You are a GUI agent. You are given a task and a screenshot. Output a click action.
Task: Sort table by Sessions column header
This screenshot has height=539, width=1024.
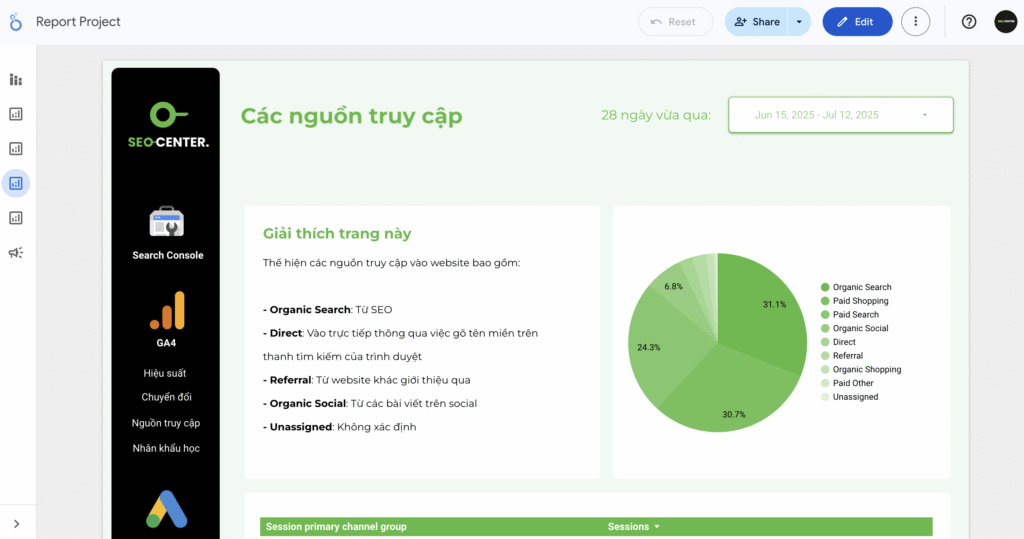coord(633,527)
